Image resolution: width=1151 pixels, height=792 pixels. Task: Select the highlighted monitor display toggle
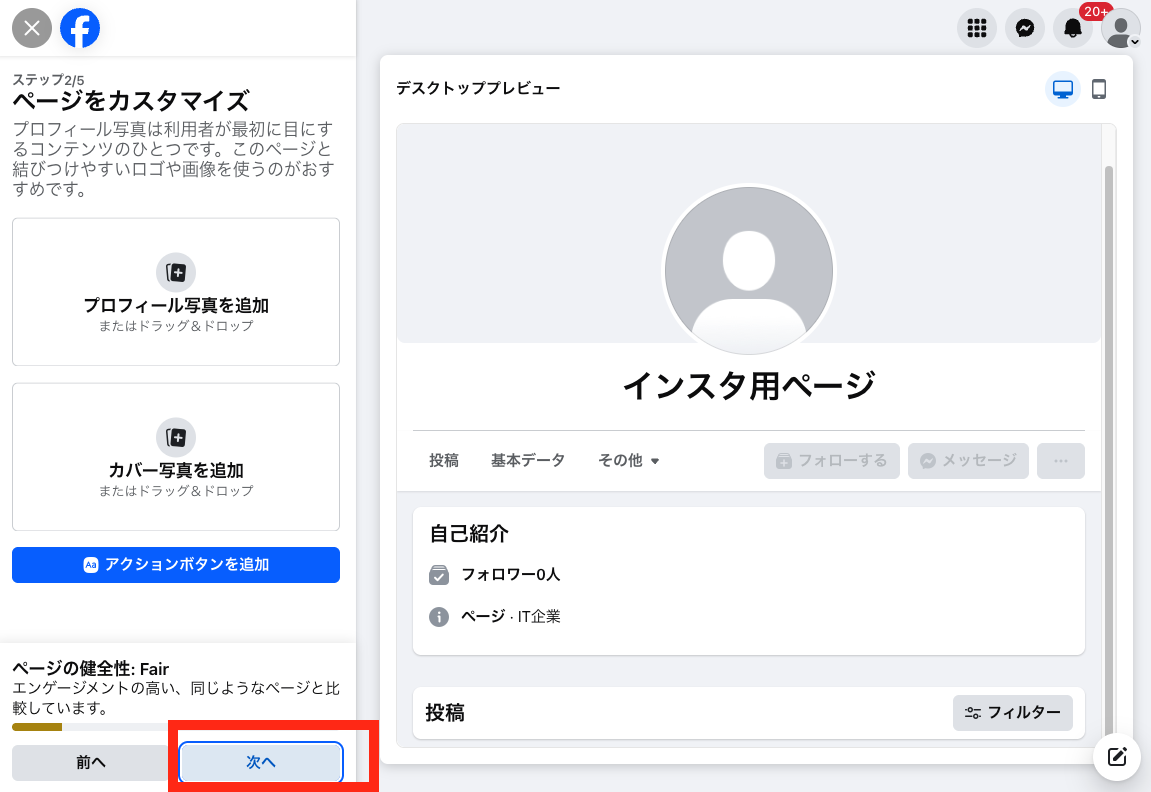tap(1063, 89)
